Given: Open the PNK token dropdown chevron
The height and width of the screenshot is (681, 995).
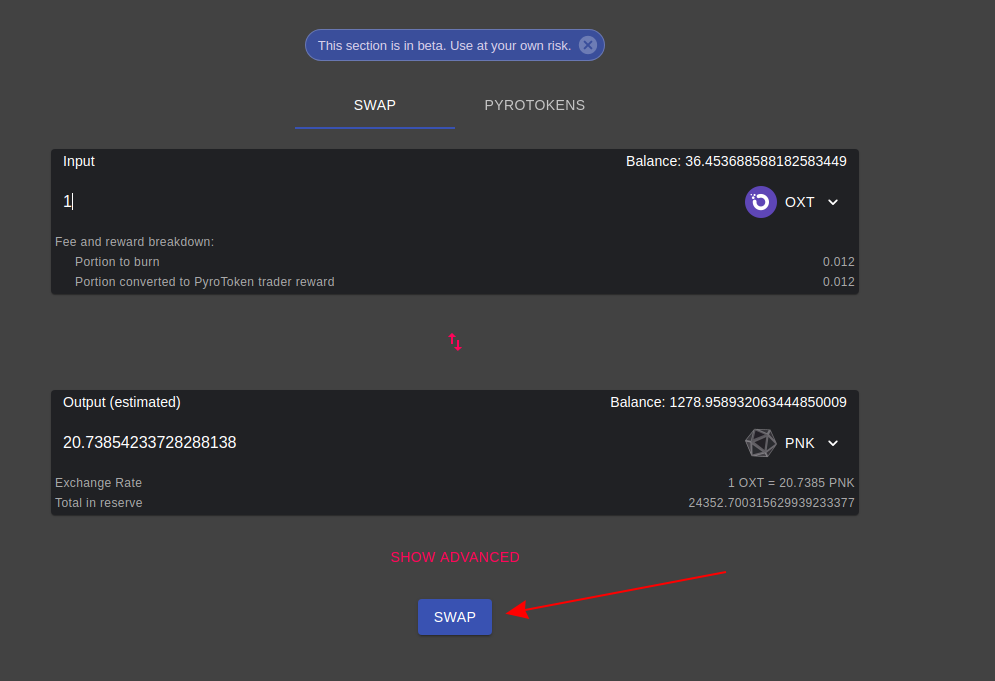Looking at the screenshot, I should pos(833,443).
